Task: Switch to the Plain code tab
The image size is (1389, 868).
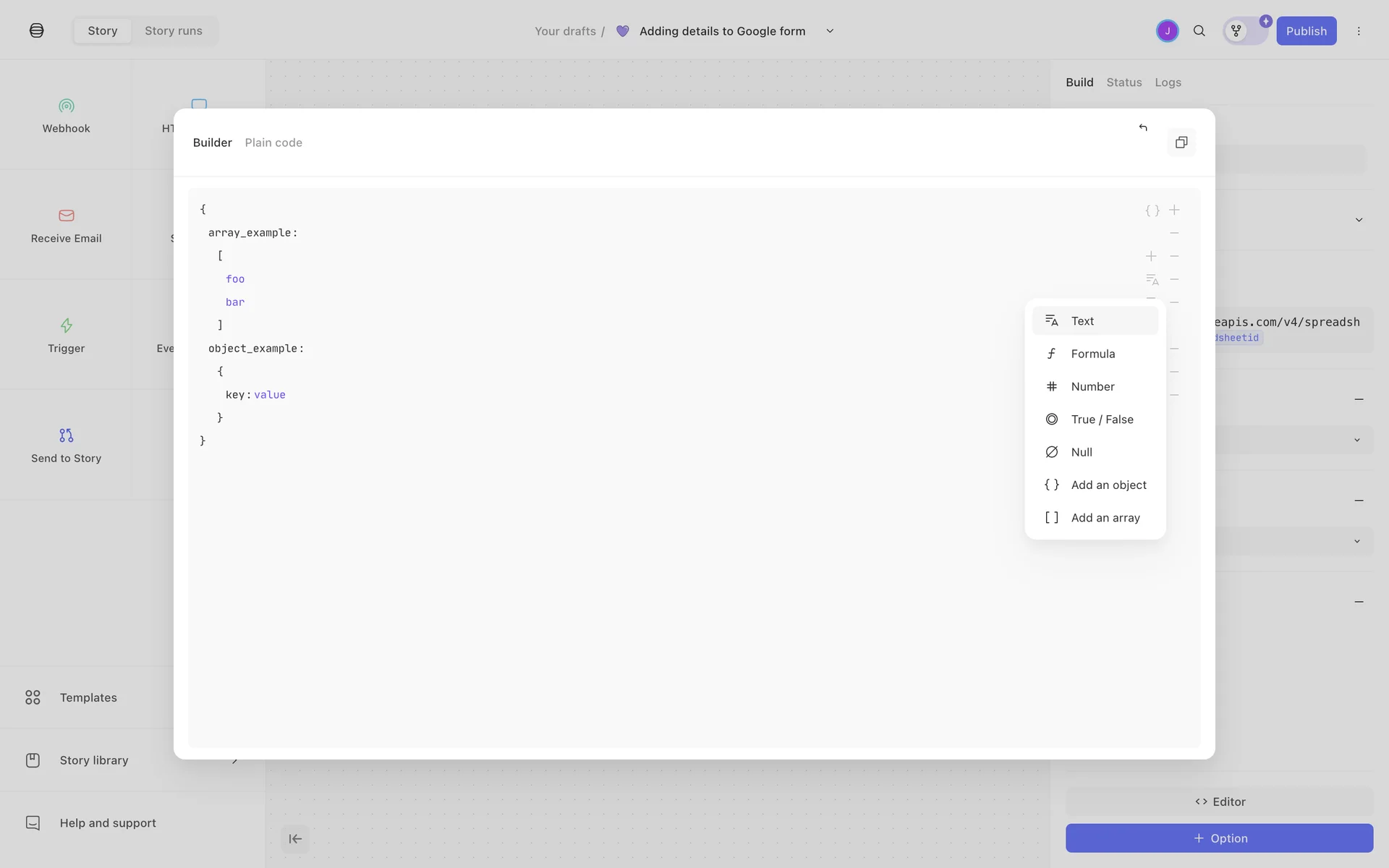Action: tap(273, 142)
